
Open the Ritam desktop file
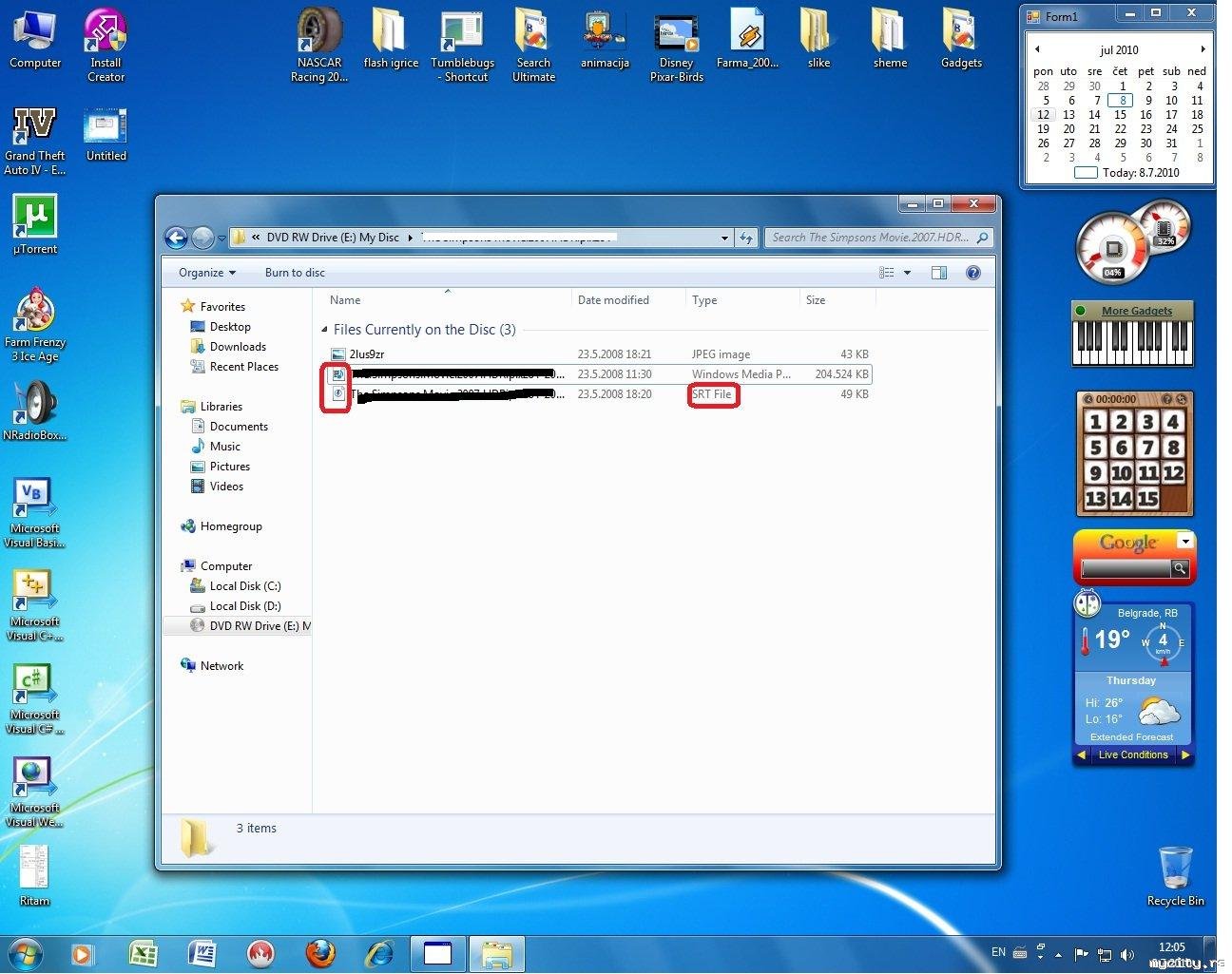(35, 876)
